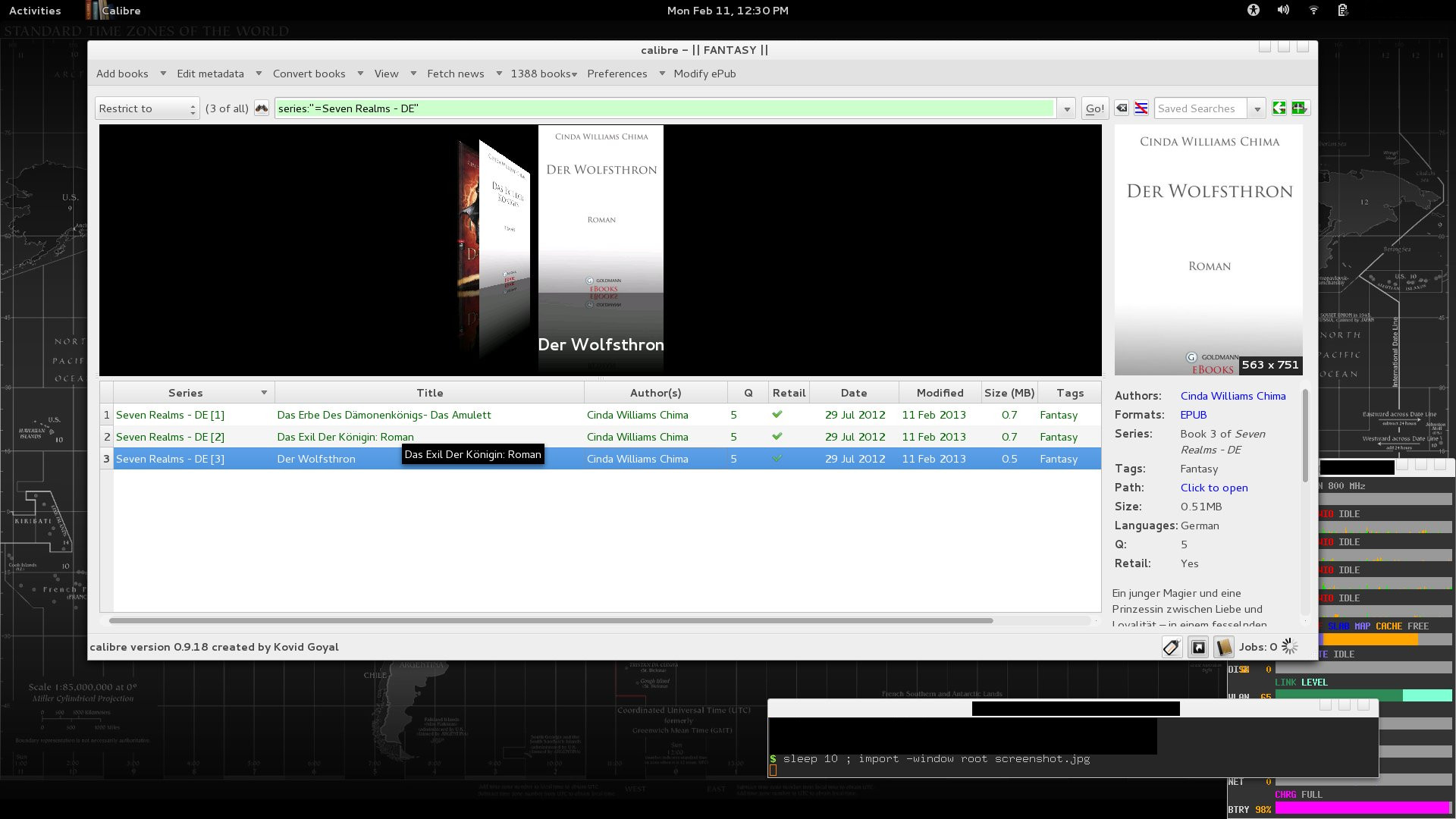1456x819 pixels.
Task: Select the Das Erbe Des Dämonenkönigs row
Action: tap(384, 415)
